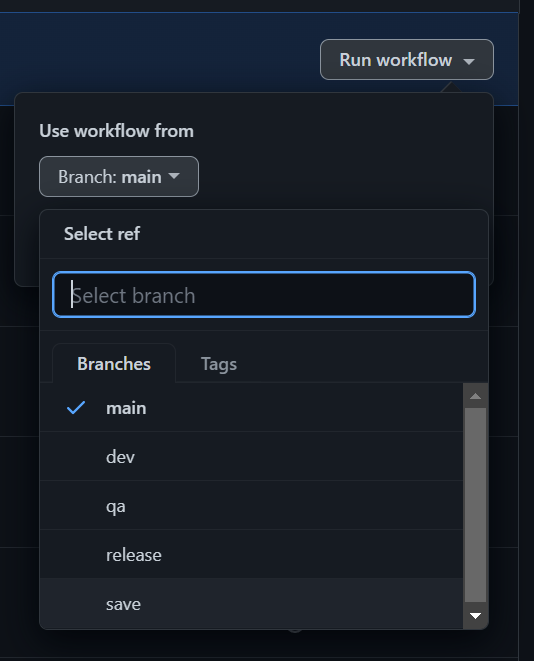
Task: Switch to the Branches tab
Action: [114, 363]
